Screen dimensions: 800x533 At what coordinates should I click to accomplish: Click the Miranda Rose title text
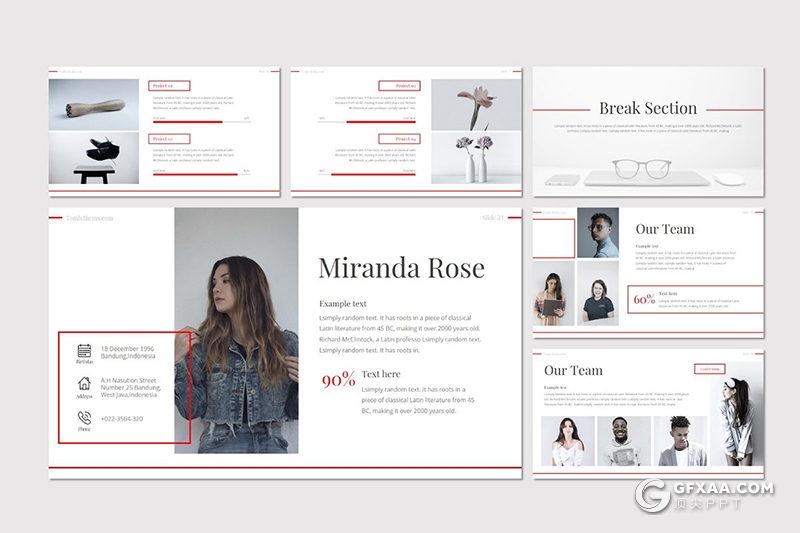(401, 268)
